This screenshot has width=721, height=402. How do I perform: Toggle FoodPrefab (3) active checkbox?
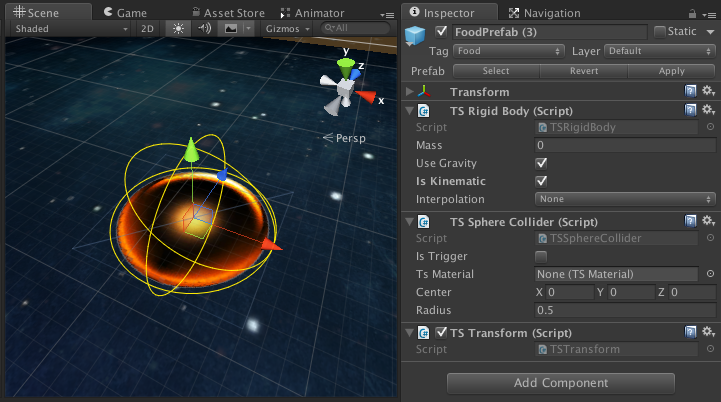(441, 32)
